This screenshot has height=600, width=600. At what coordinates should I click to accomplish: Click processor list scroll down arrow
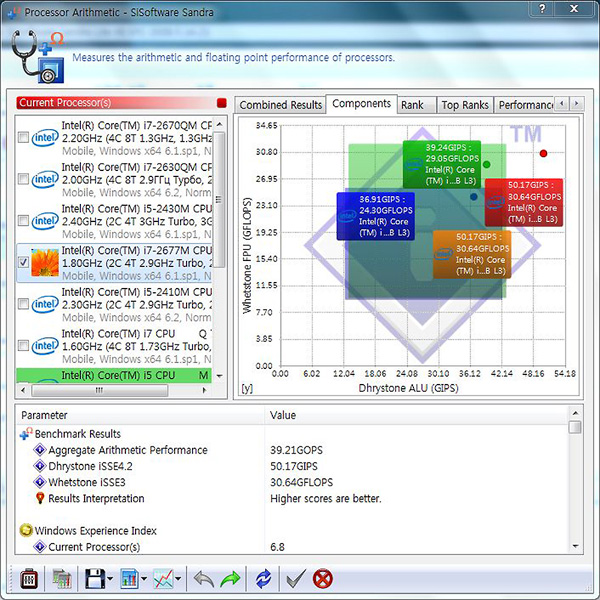point(219,376)
